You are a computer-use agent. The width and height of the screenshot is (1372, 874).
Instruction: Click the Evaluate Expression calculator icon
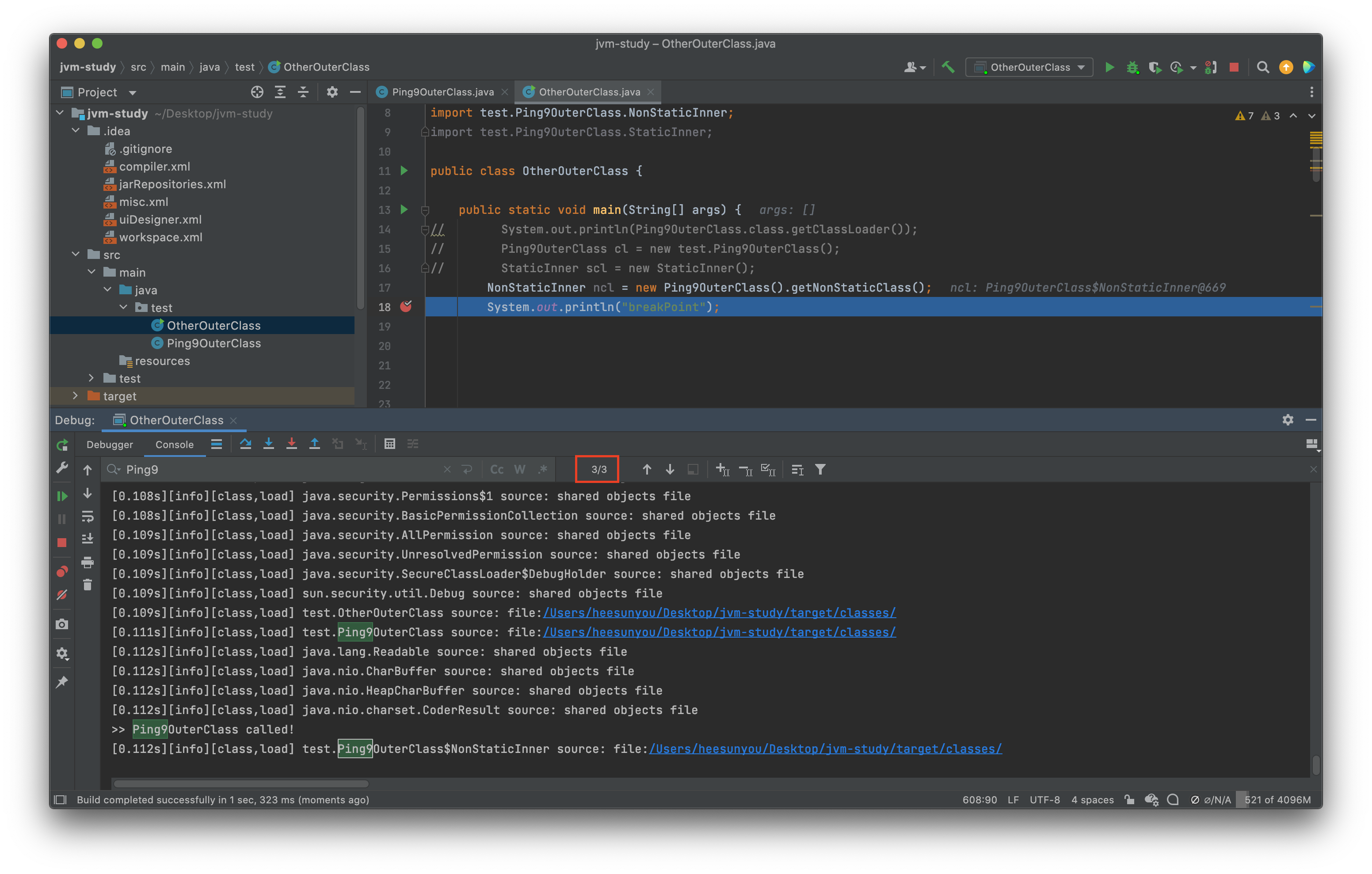pyautogui.click(x=390, y=444)
